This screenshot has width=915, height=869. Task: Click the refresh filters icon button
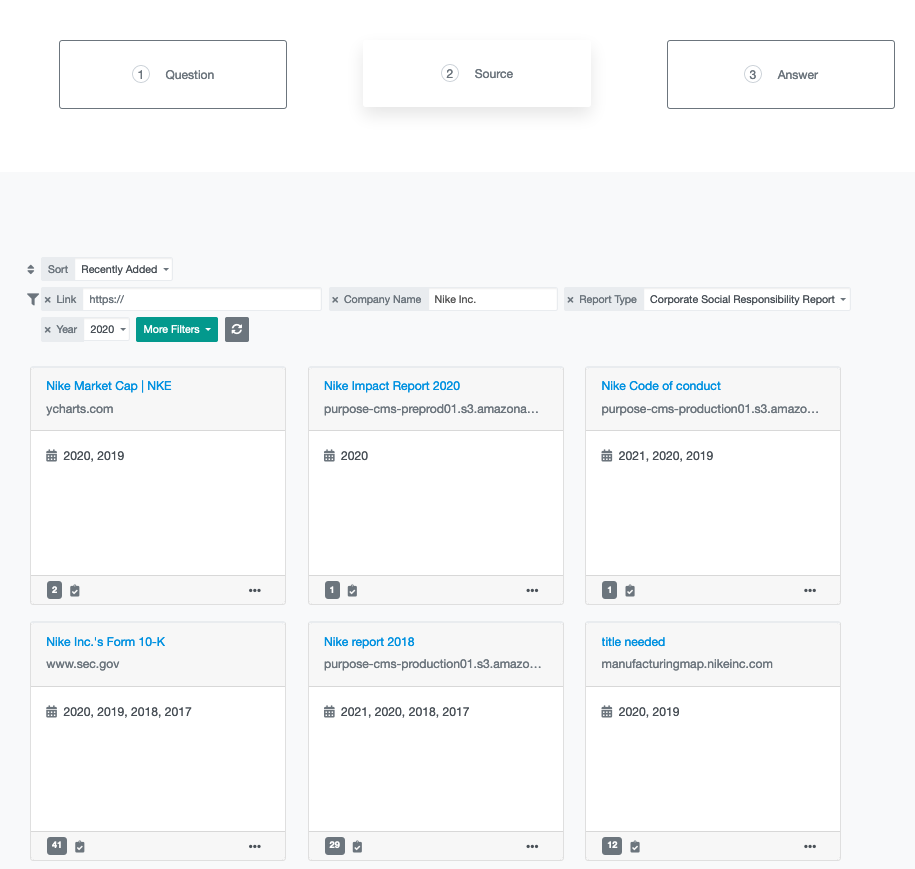point(237,330)
